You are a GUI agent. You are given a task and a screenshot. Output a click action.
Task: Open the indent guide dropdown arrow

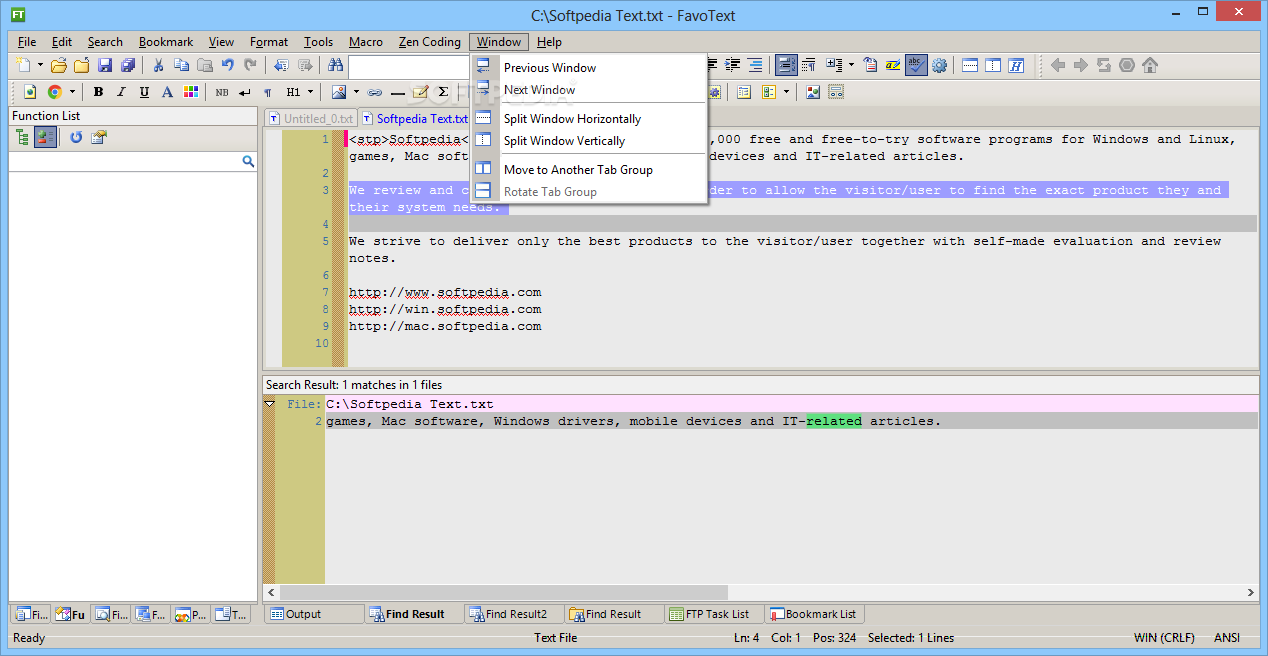pyautogui.click(x=851, y=65)
